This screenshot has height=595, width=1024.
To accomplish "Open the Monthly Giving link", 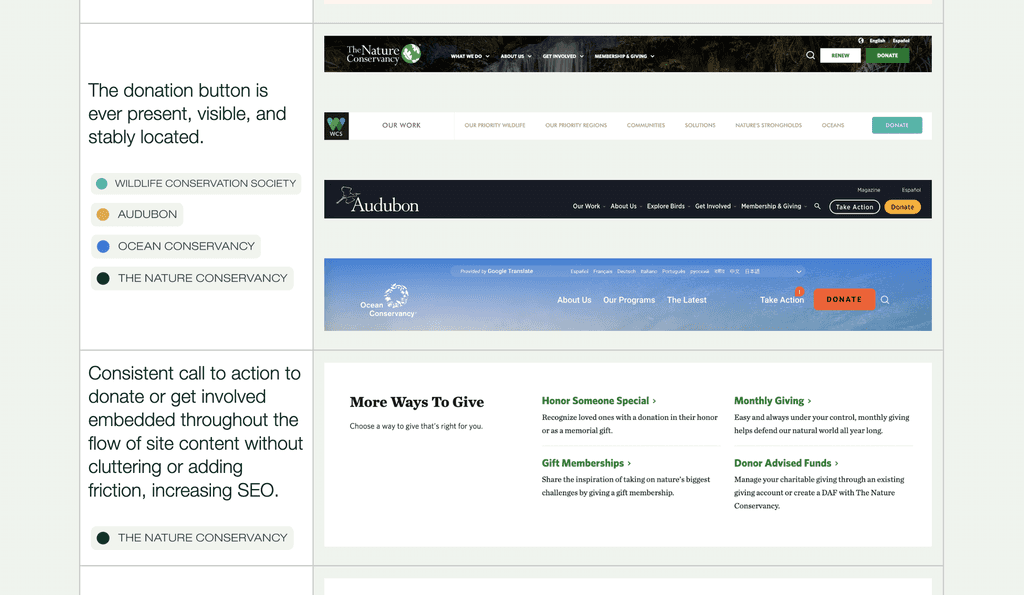I will click(773, 401).
